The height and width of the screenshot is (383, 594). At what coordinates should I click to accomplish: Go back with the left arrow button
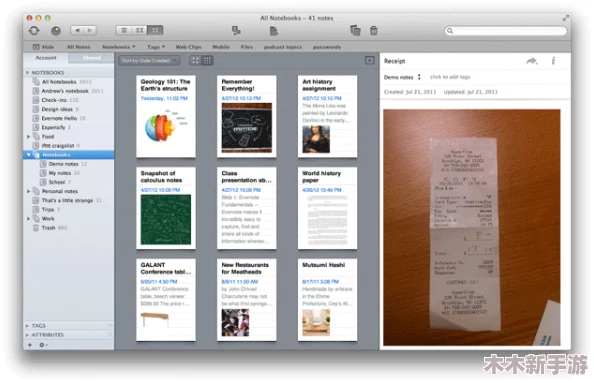tap(77, 30)
